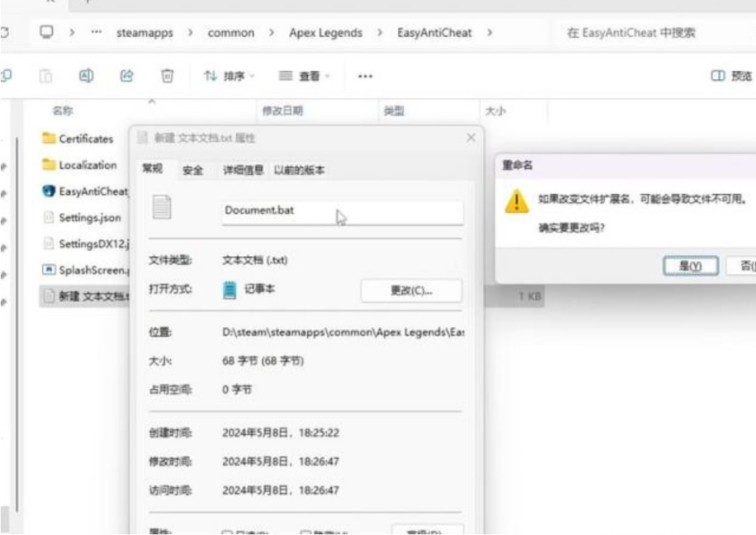
Task: Select the EasyAntiCheat shield file icon
Action: (49, 191)
